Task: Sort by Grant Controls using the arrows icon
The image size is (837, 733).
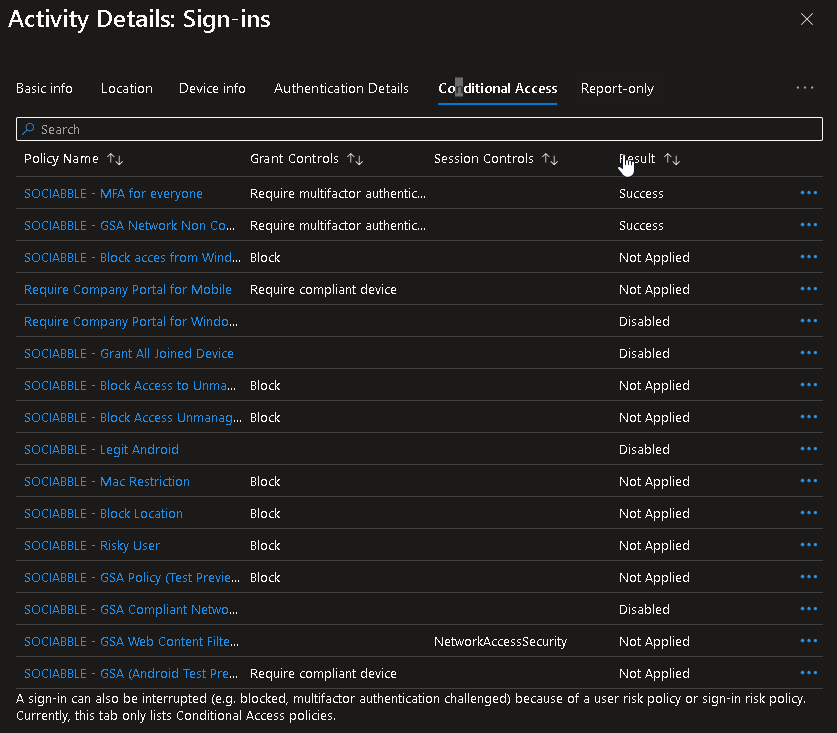Action: click(355, 159)
